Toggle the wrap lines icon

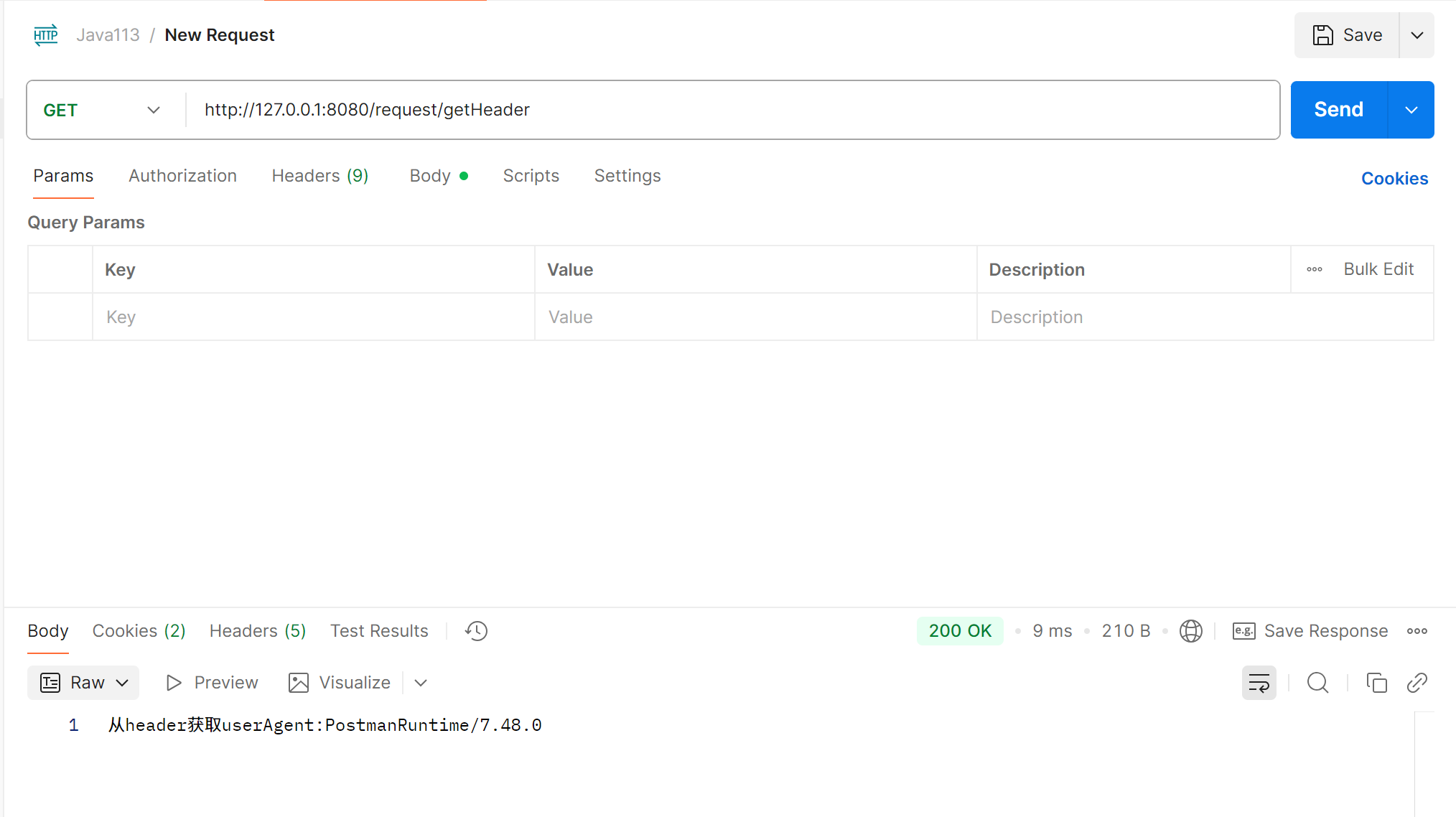point(1259,683)
